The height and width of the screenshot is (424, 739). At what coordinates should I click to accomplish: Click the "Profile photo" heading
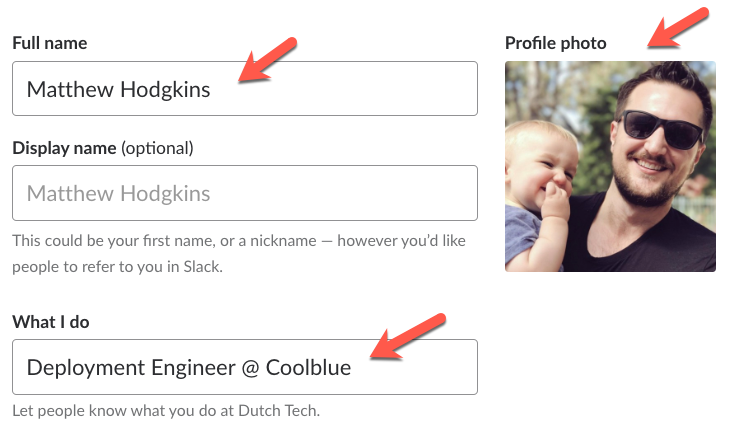click(x=556, y=43)
